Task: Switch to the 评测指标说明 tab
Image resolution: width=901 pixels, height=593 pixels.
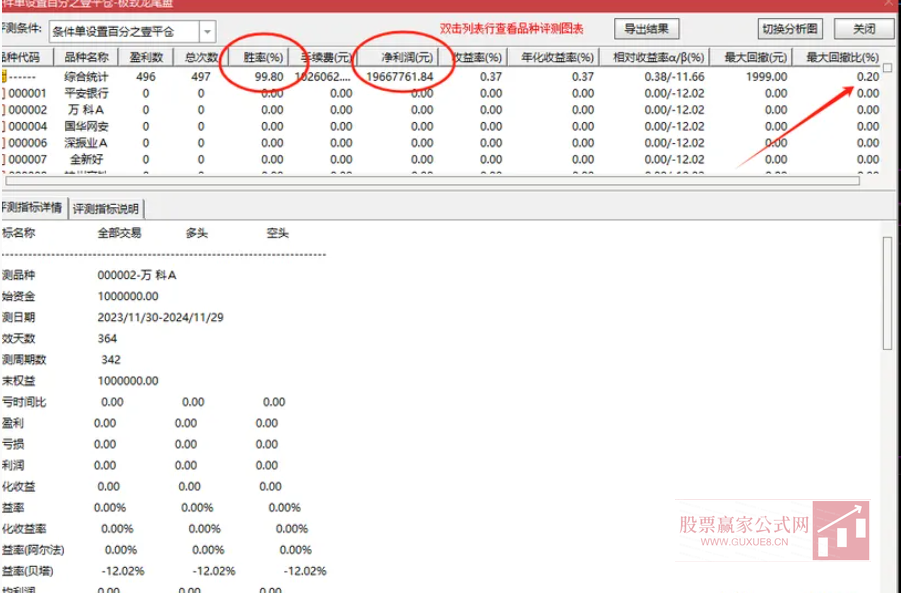Action: click(x=105, y=208)
